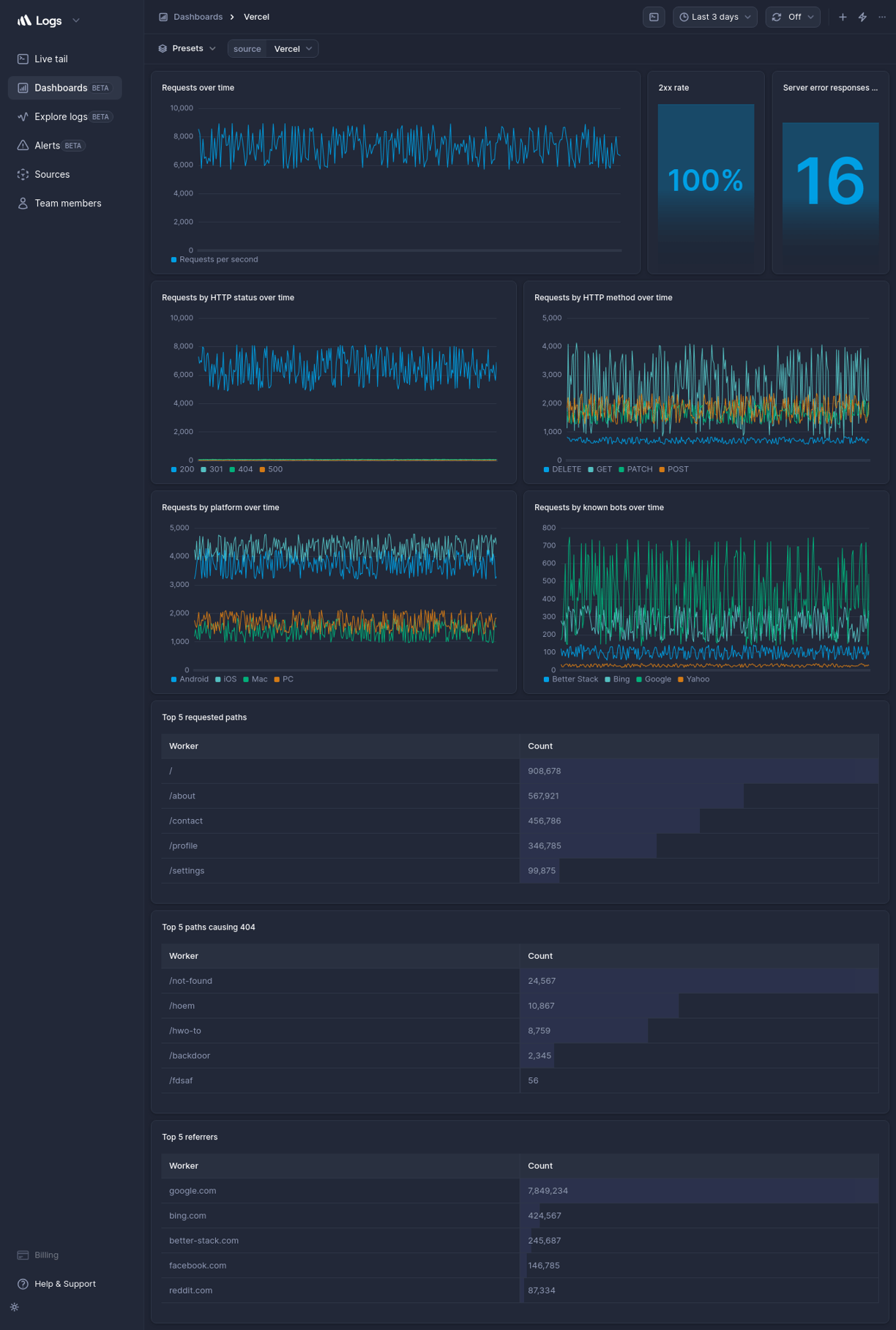Click the breadcrumb dashboard icon
Screen dimensions: 896x1330
(x=163, y=17)
